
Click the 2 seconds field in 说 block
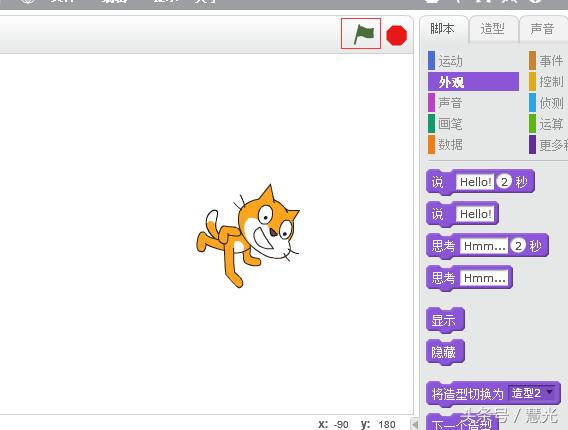pyautogui.click(x=504, y=181)
